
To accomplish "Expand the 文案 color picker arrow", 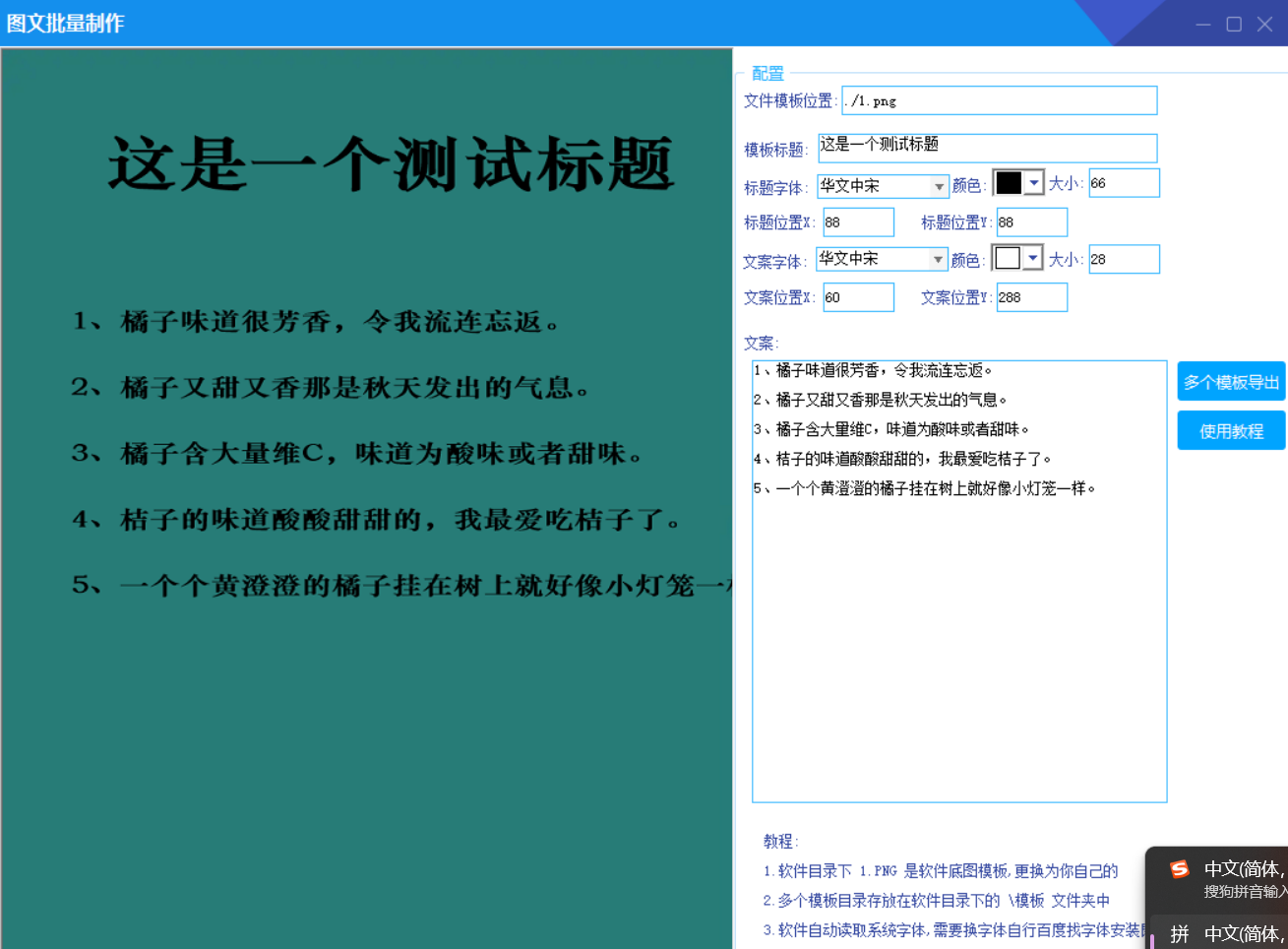I will point(1032,258).
